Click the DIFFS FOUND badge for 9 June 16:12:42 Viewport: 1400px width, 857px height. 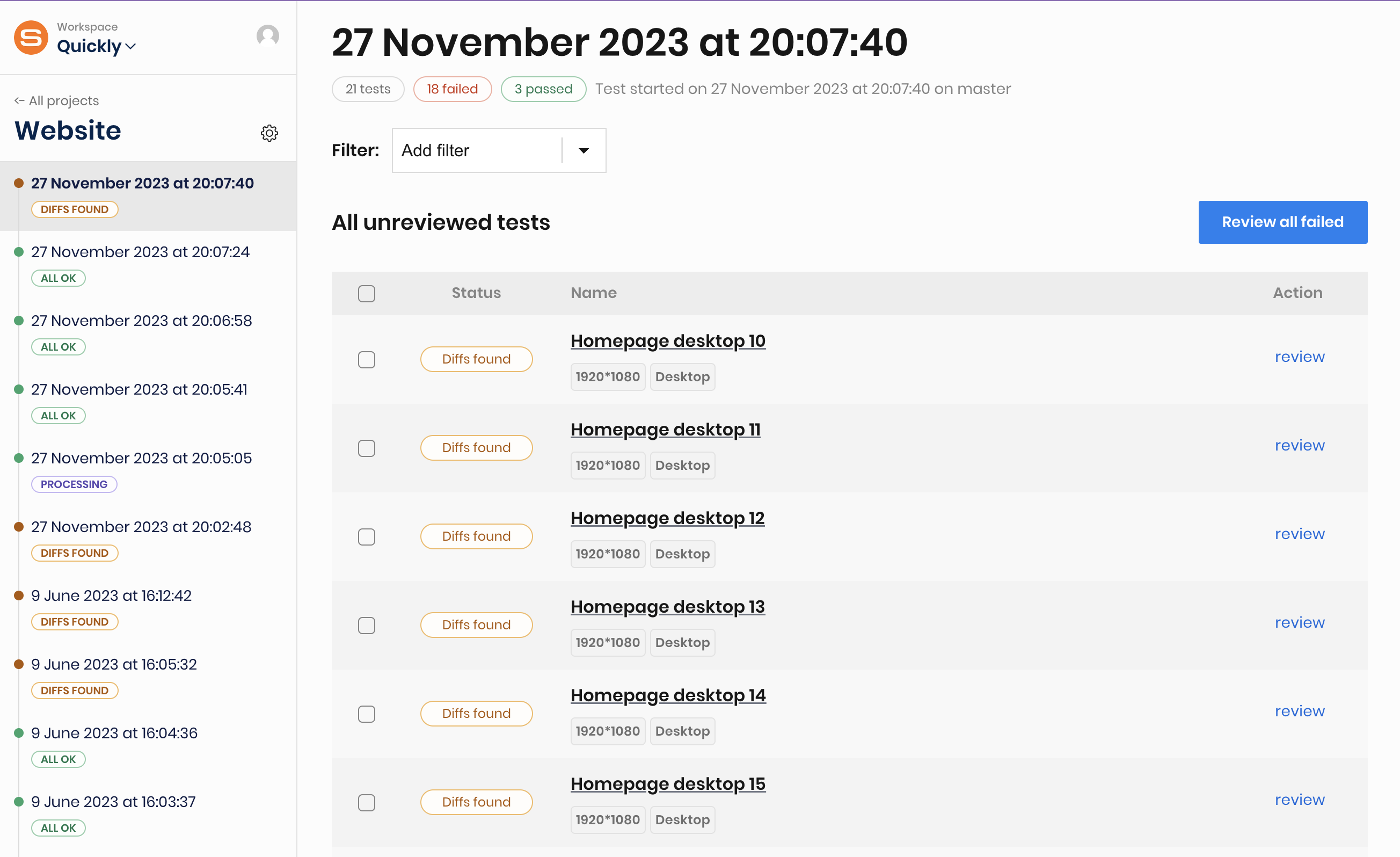pyautogui.click(x=75, y=622)
